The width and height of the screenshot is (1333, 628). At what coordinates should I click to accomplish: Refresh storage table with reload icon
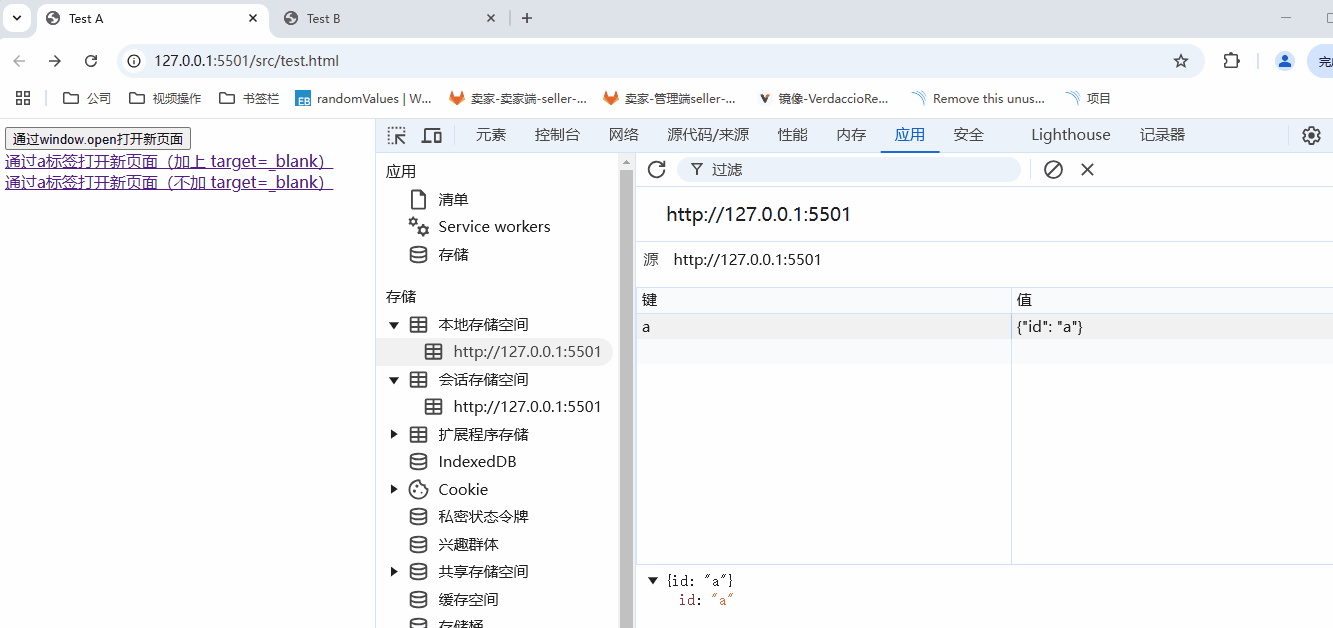click(x=656, y=169)
